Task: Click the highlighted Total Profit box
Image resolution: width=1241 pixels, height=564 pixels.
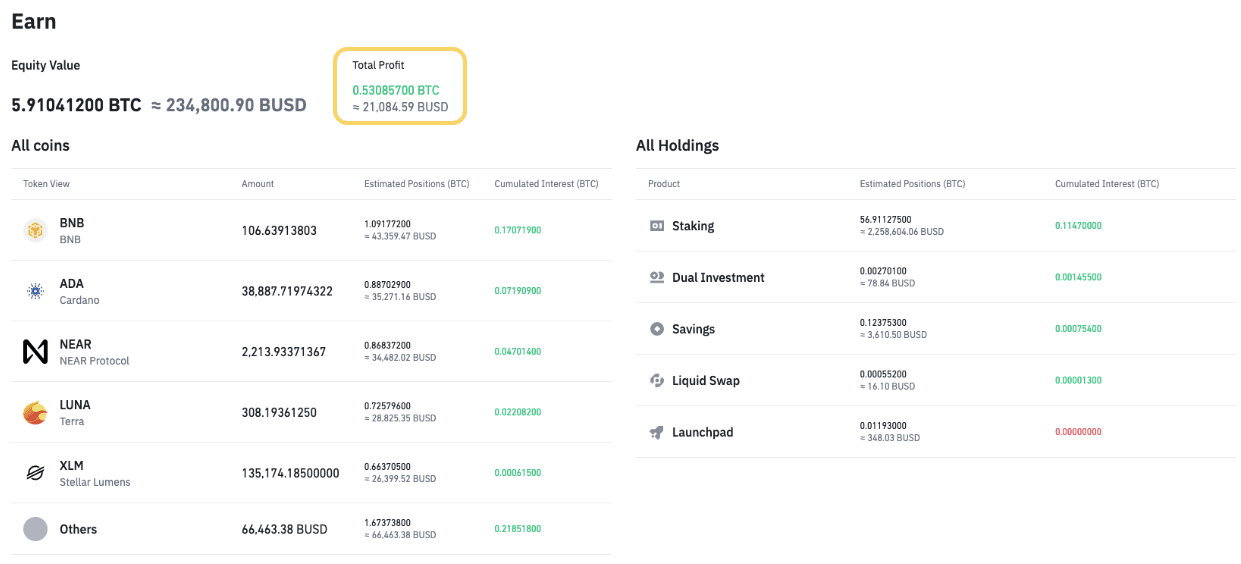Action: click(400, 86)
